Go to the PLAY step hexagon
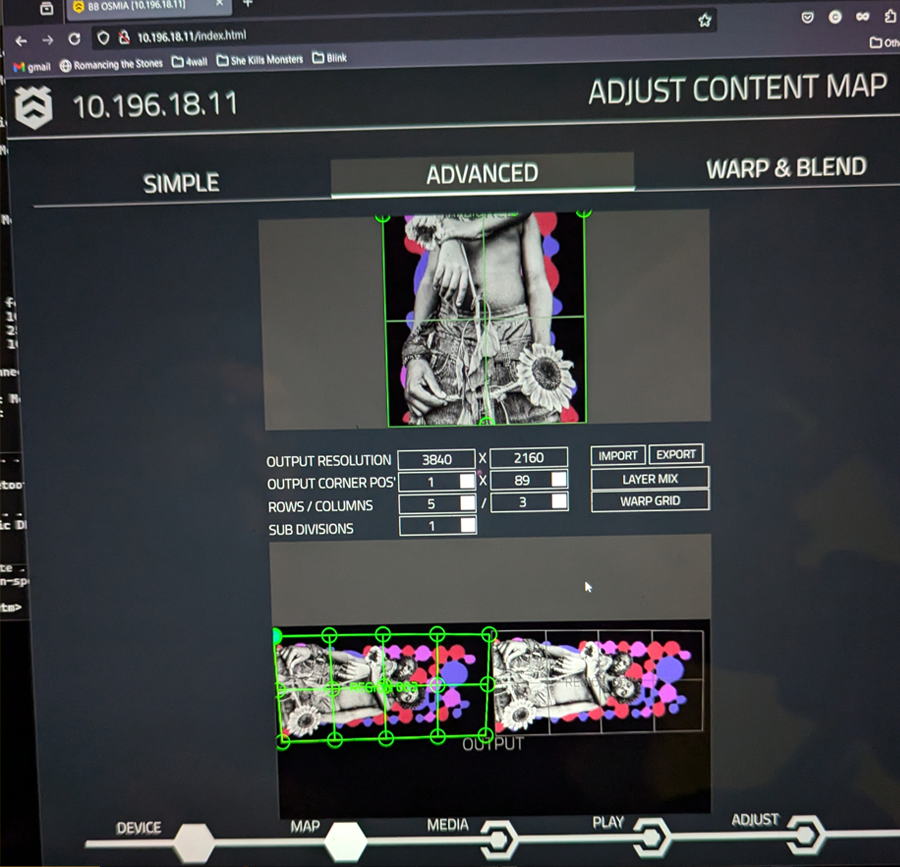 tap(651, 834)
